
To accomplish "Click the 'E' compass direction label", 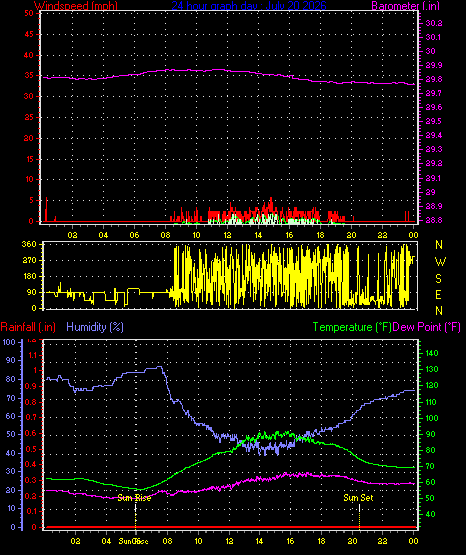I will pos(438,294).
